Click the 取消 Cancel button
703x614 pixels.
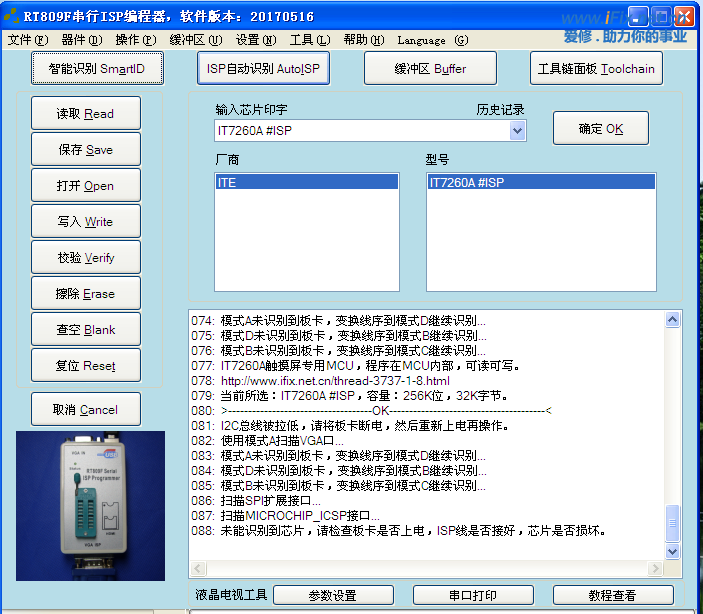tap(86, 409)
